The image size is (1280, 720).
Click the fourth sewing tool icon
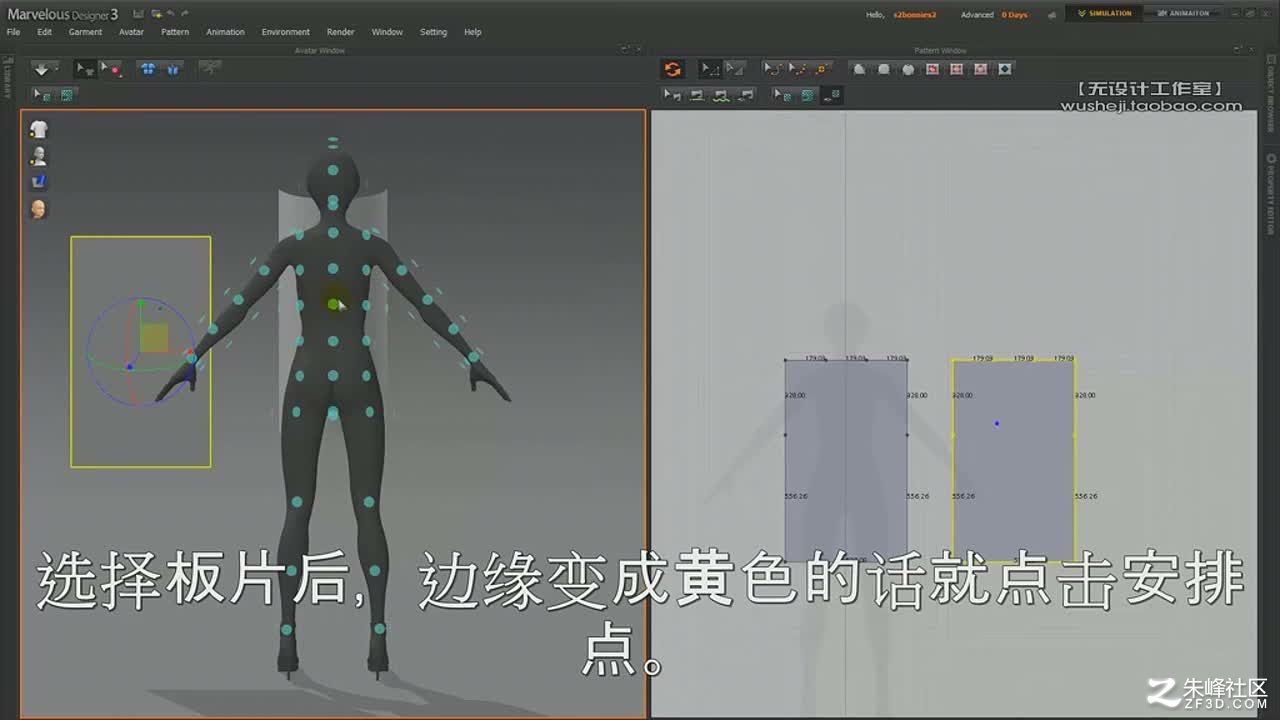click(x=745, y=95)
